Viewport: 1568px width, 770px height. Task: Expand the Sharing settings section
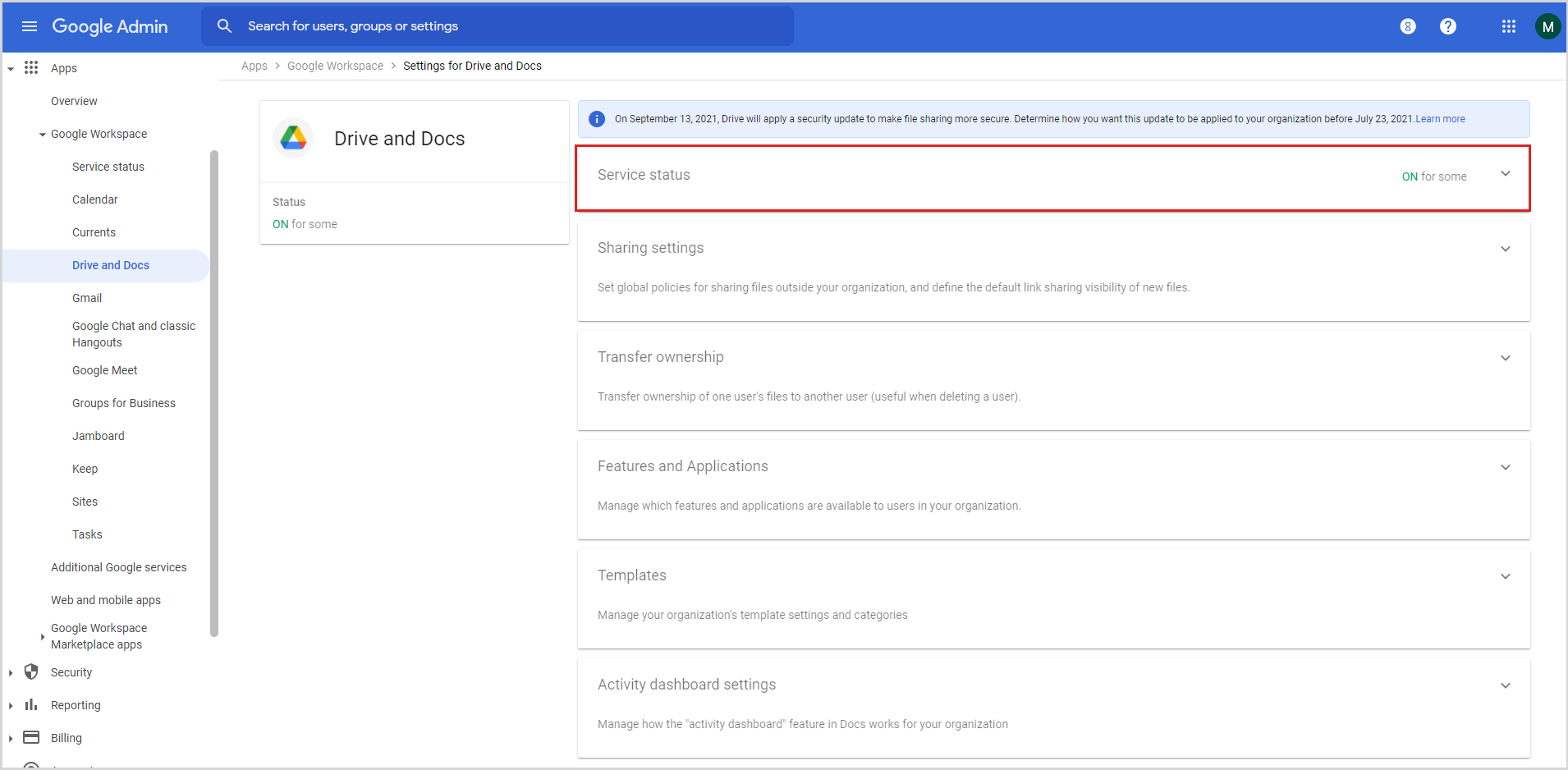pyautogui.click(x=1506, y=248)
